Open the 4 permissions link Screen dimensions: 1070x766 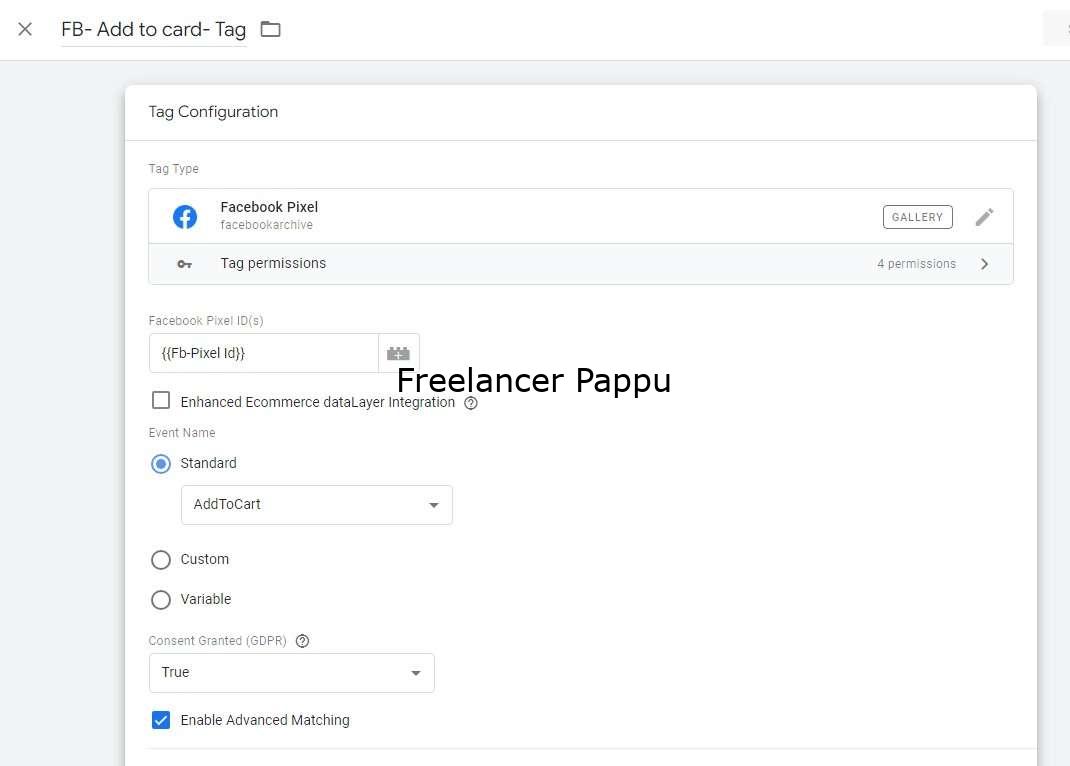point(916,264)
